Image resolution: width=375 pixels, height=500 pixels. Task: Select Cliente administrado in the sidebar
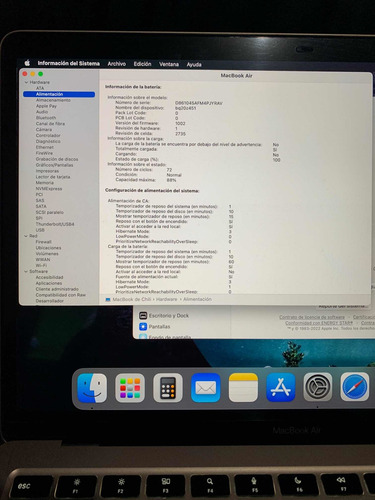click(x=57, y=289)
